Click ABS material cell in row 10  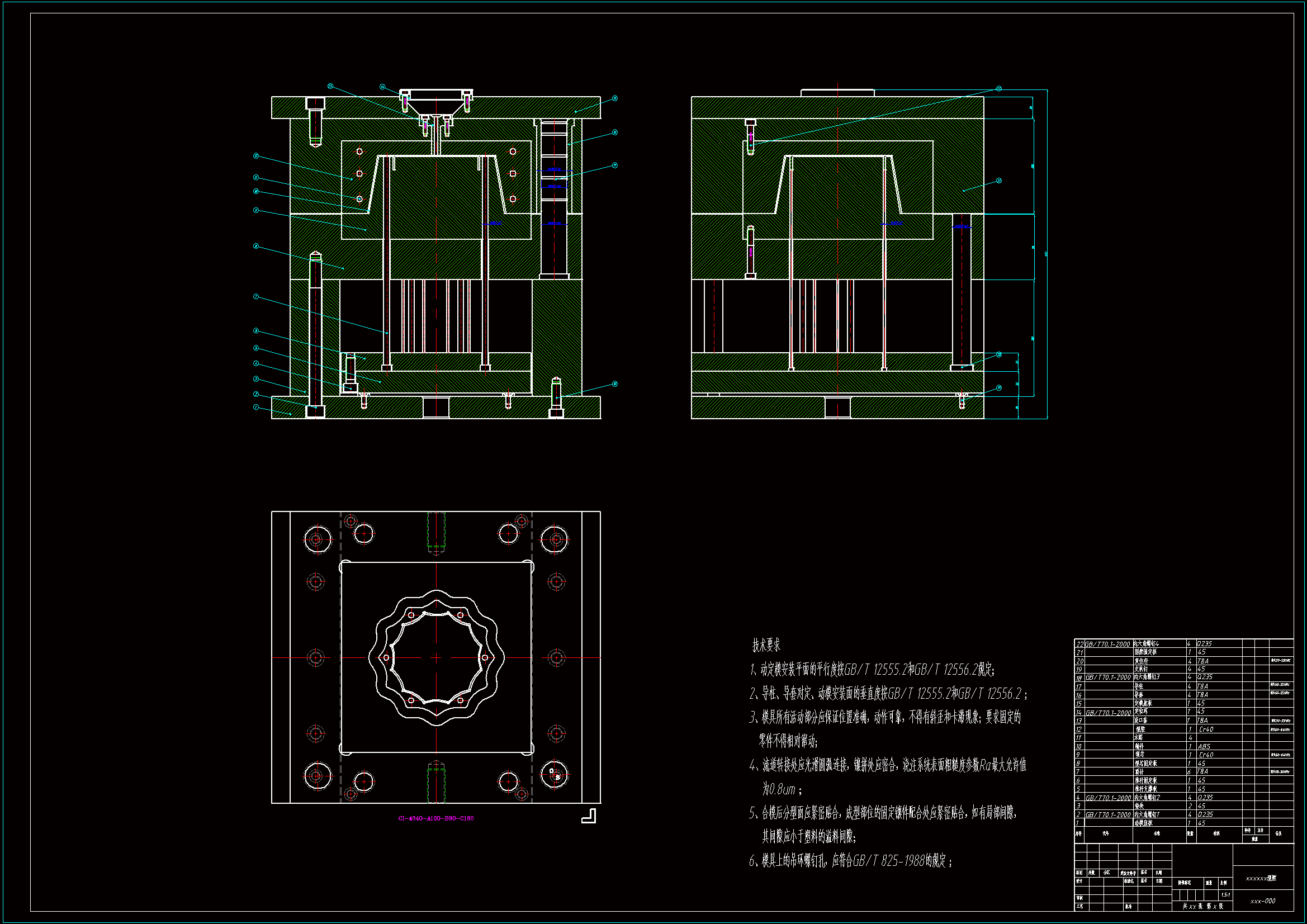click(x=1204, y=746)
